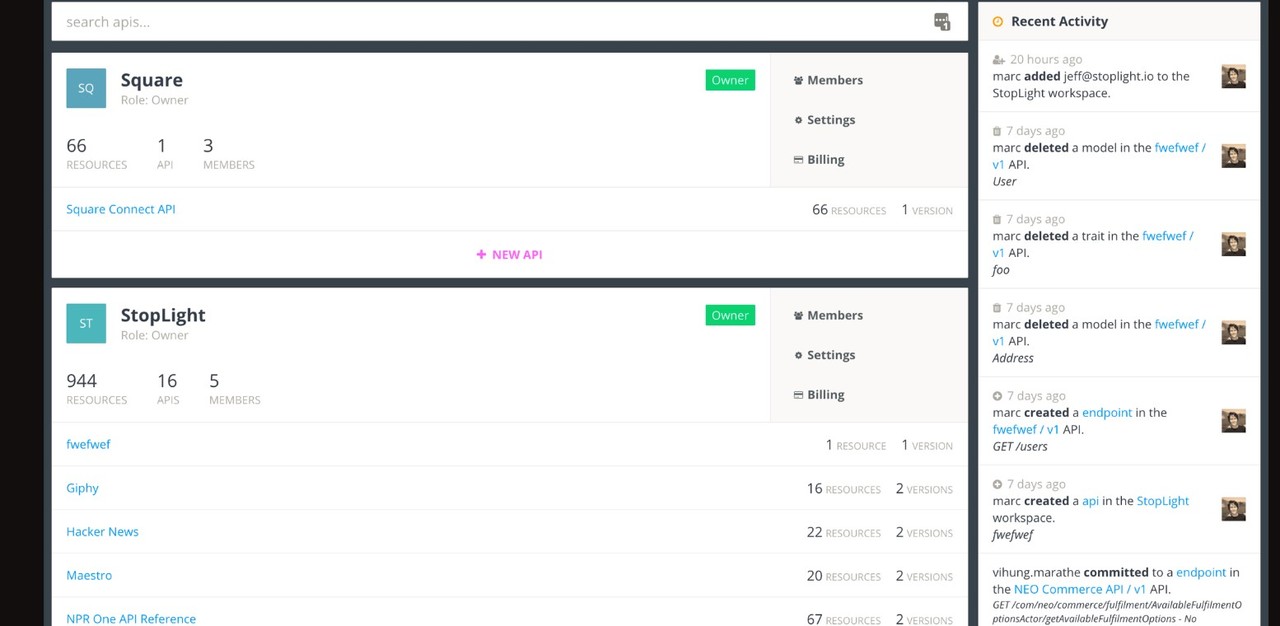This screenshot has width=1280, height=626.
Task: Click the Members people icon in Square card
Action: pyautogui.click(x=798, y=80)
